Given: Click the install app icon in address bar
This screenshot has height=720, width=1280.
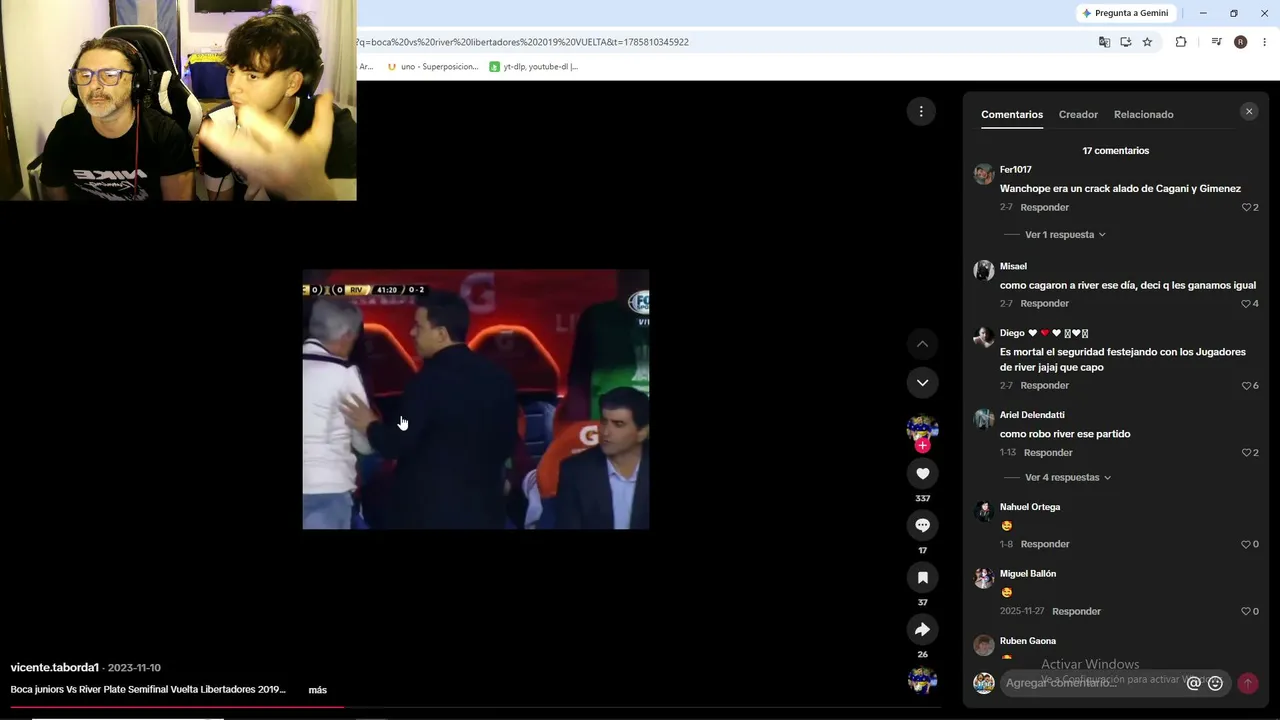Looking at the screenshot, I should [1126, 42].
